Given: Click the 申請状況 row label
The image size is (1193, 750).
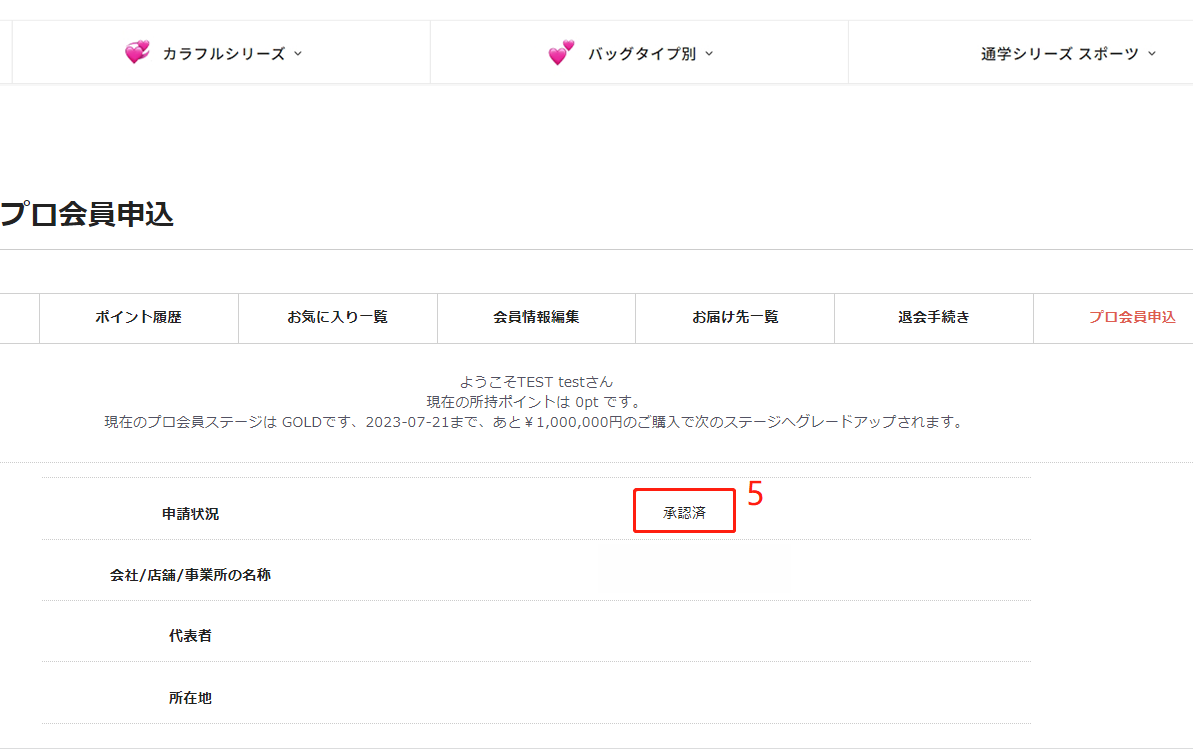Looking at the screenshot, I should pyautogui.click(x=190, y=514).
